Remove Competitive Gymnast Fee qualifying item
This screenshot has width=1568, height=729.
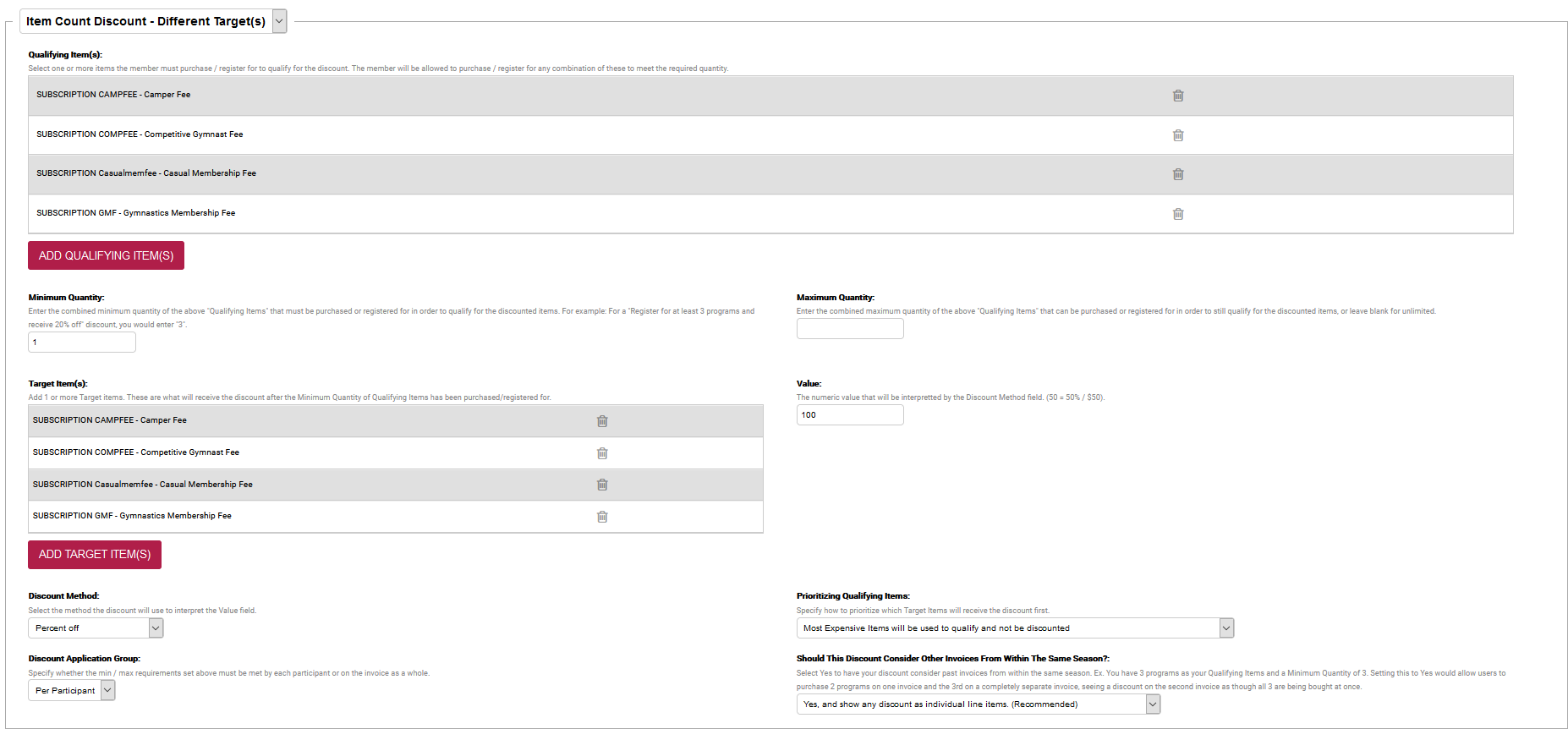pyautogui.click(x=1177, y=135)
